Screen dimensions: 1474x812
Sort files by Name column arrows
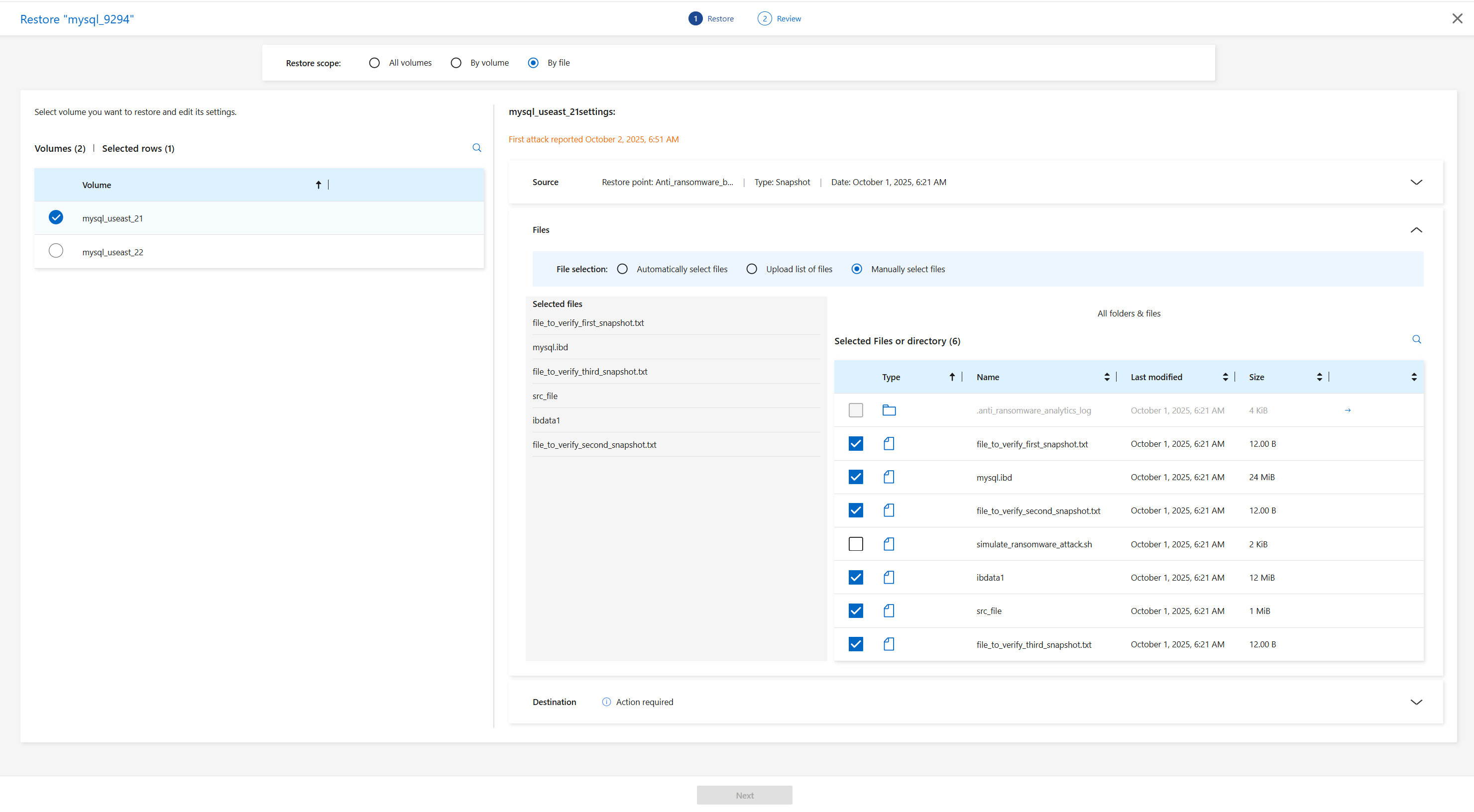coord(1107,378)
